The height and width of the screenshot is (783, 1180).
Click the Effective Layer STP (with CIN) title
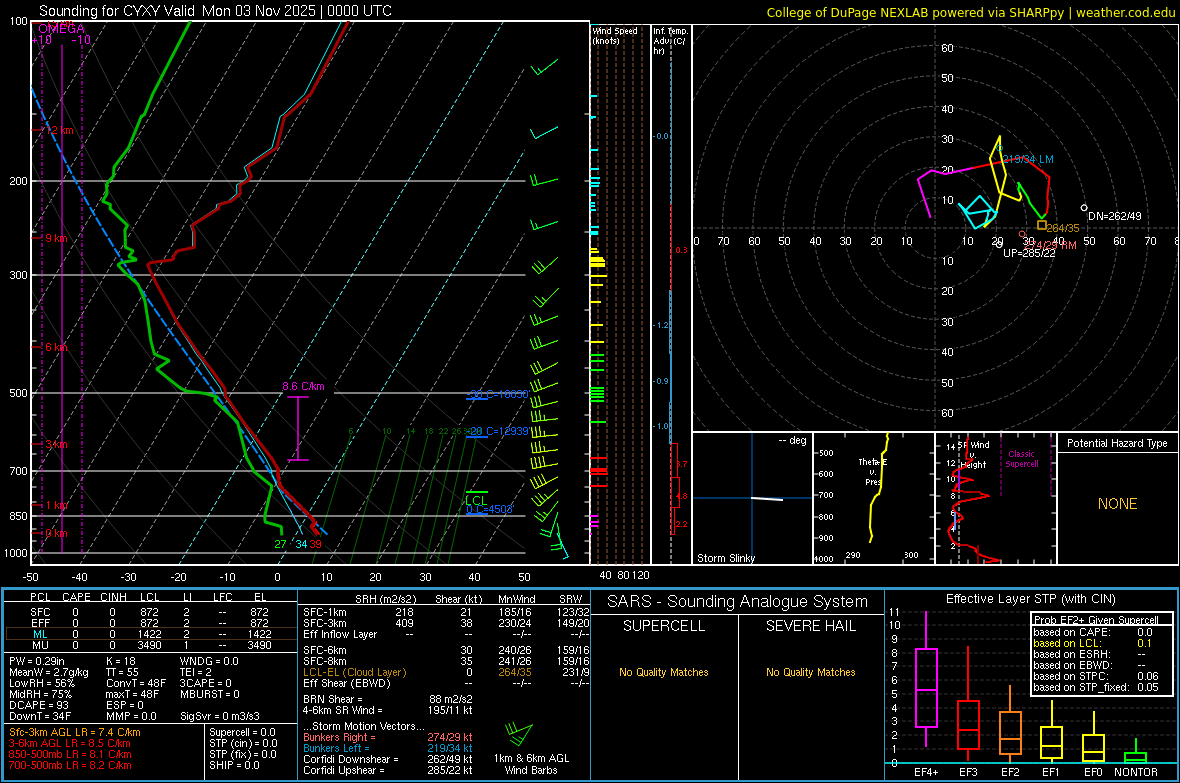(1030, 599)
